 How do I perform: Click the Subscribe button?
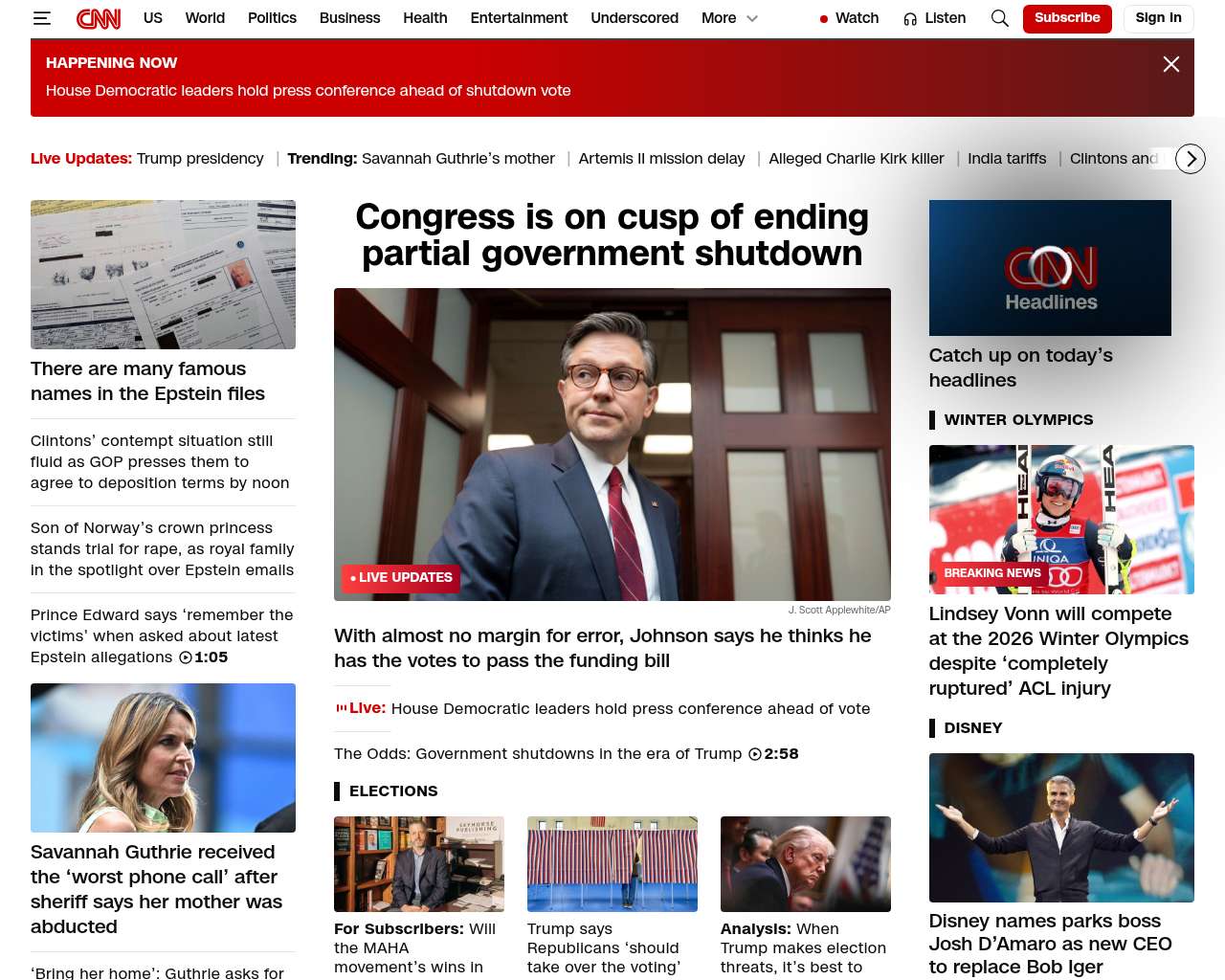[x=1067, y=18]
